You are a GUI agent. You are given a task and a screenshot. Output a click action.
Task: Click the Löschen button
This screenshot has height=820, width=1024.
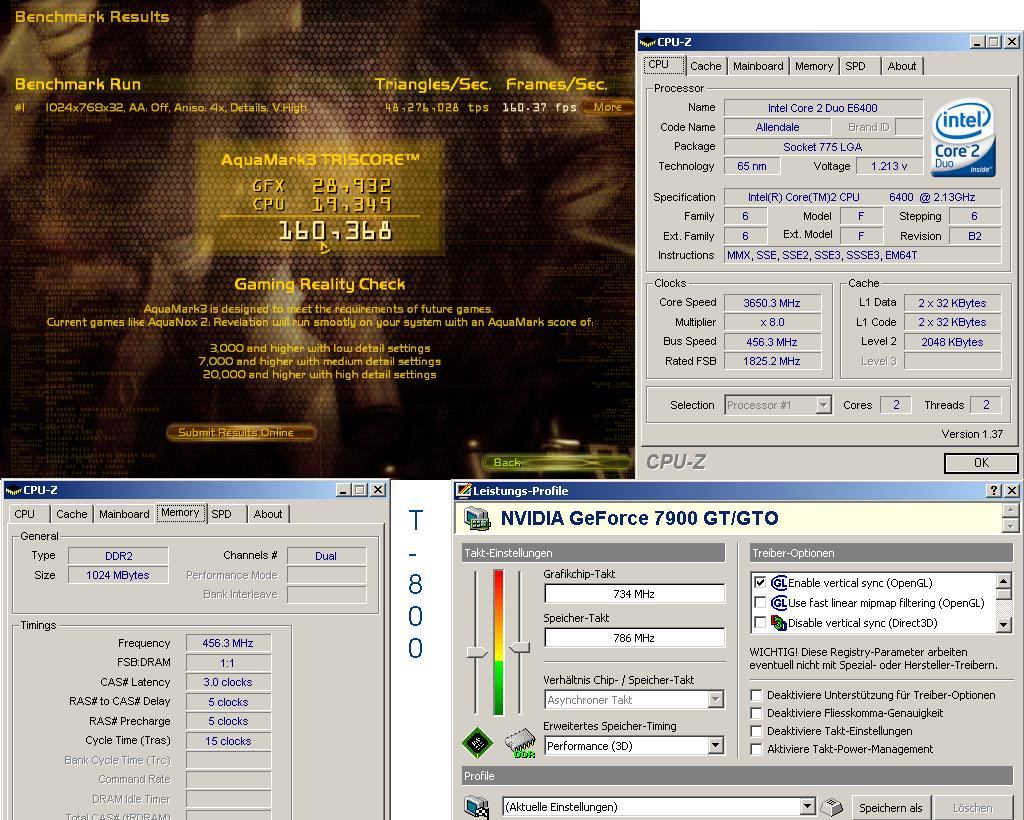pos(972,808)
